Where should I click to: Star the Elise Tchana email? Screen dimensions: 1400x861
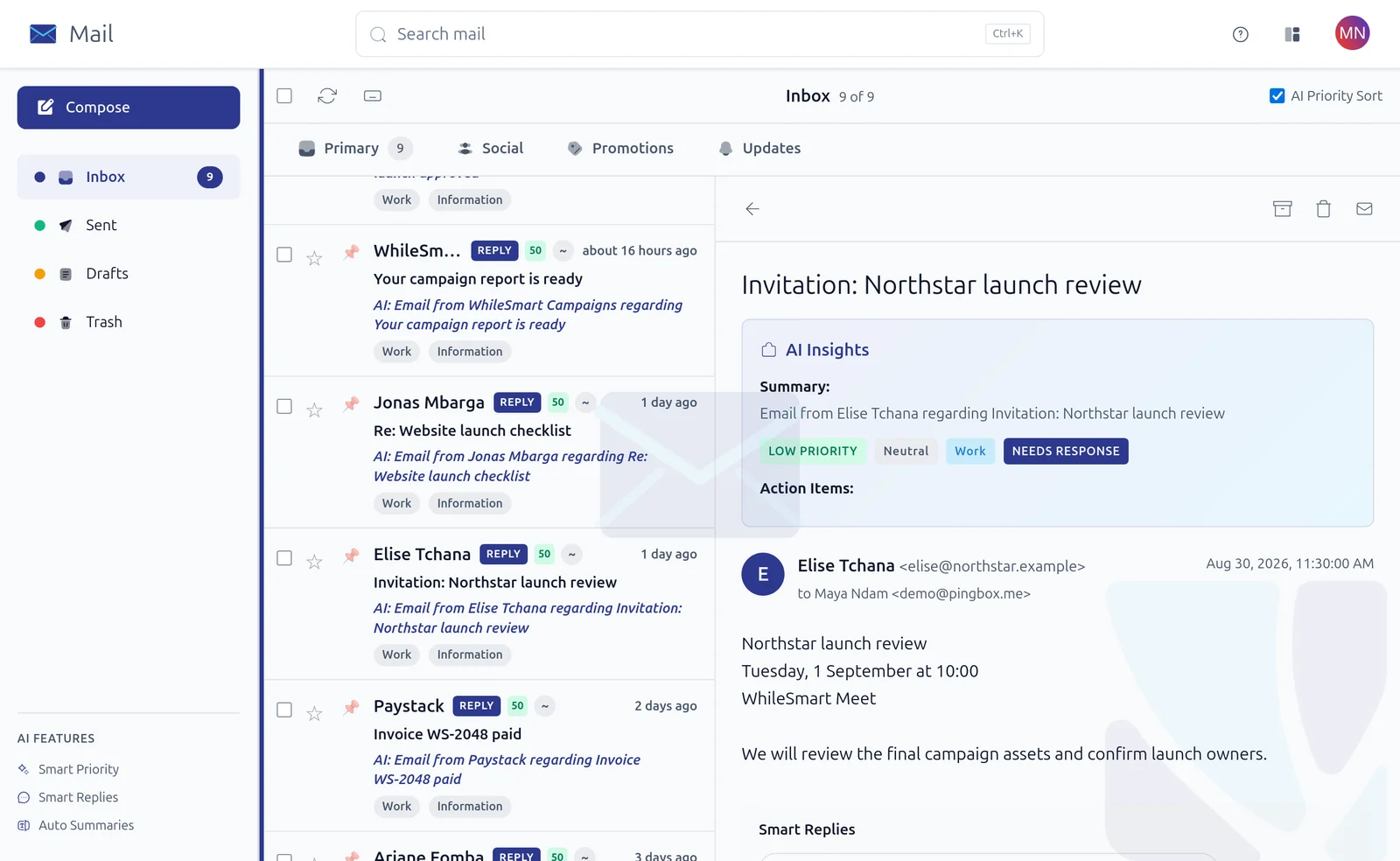pos(314,562)
